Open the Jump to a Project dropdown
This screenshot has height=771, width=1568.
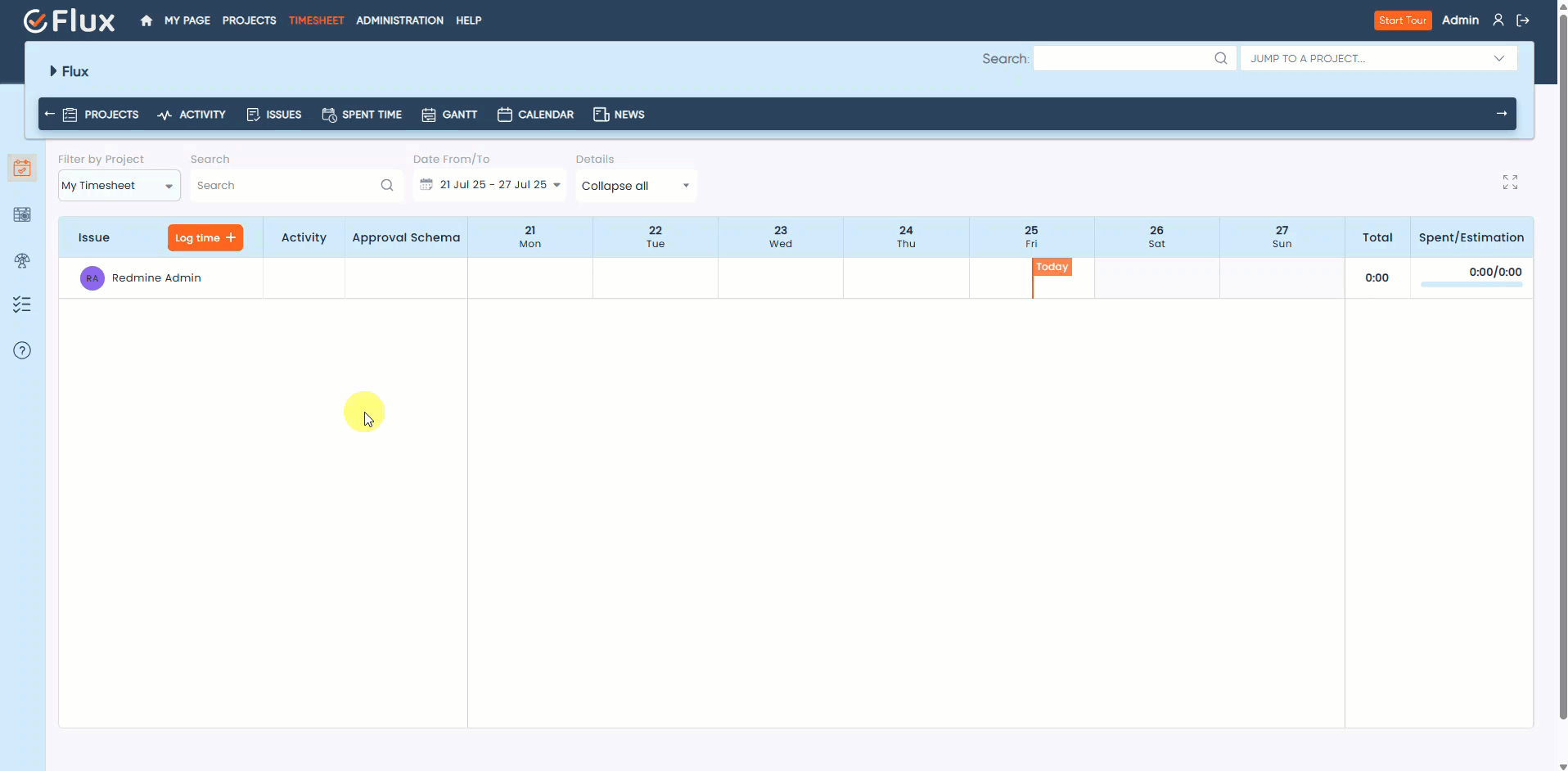tap(1379, 58)
